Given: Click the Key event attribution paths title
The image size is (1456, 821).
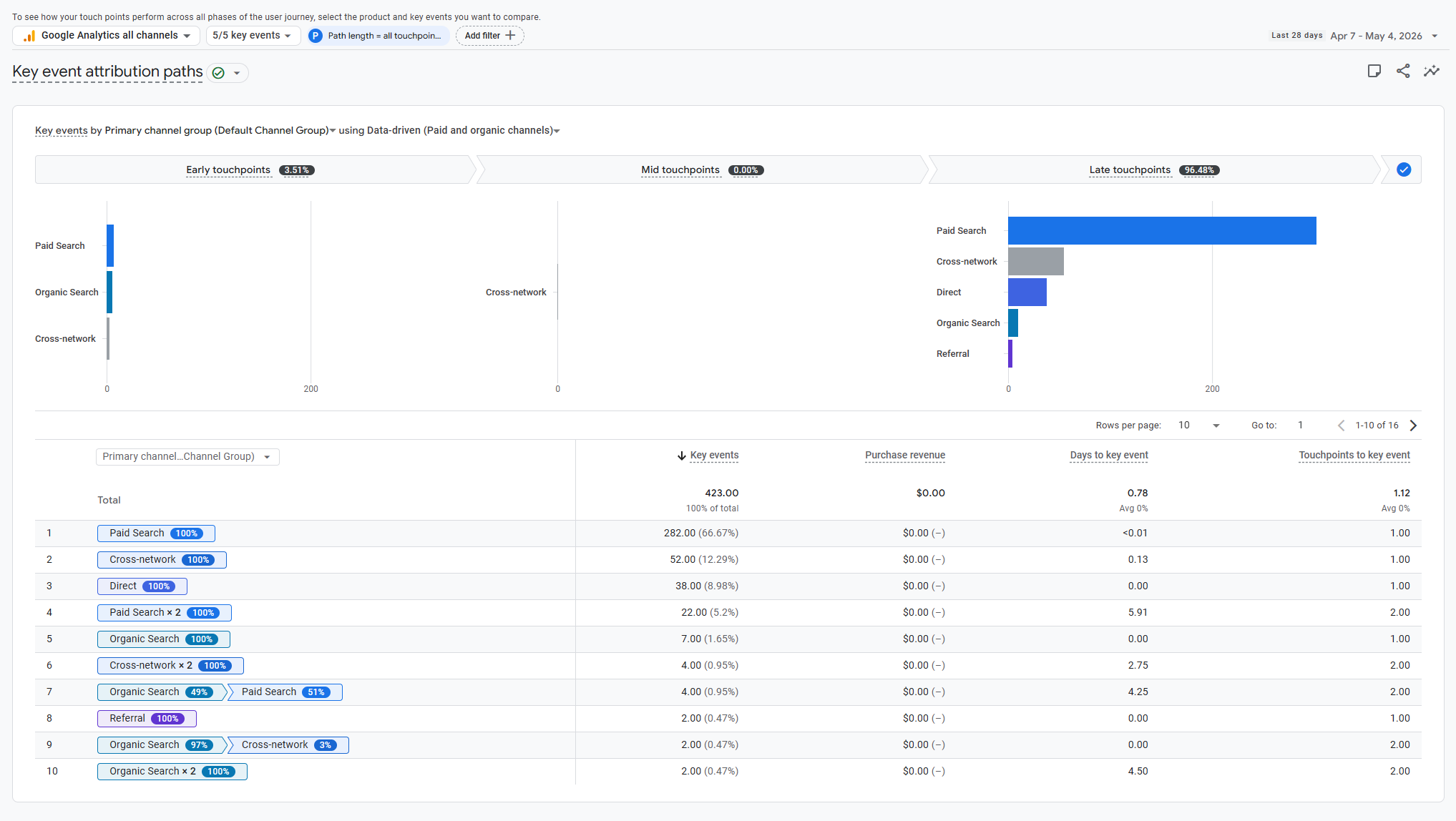Looking at the screenshot, I should point(107,72).
